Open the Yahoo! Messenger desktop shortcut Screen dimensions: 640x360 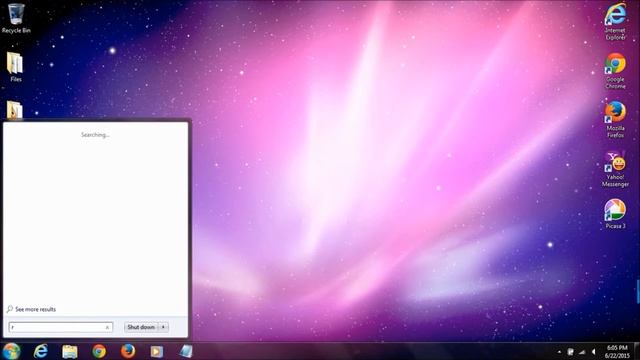click(615, 169)
